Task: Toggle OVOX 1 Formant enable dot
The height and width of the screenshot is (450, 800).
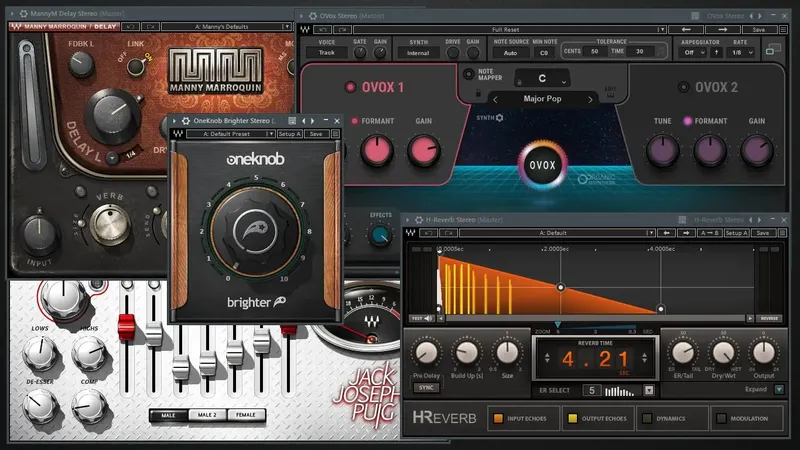Action: (x=355, y=121)
